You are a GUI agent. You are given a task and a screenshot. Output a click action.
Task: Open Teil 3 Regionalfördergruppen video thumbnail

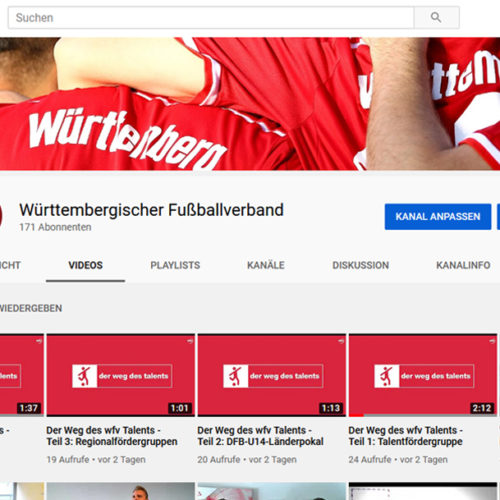click(121, 375)
